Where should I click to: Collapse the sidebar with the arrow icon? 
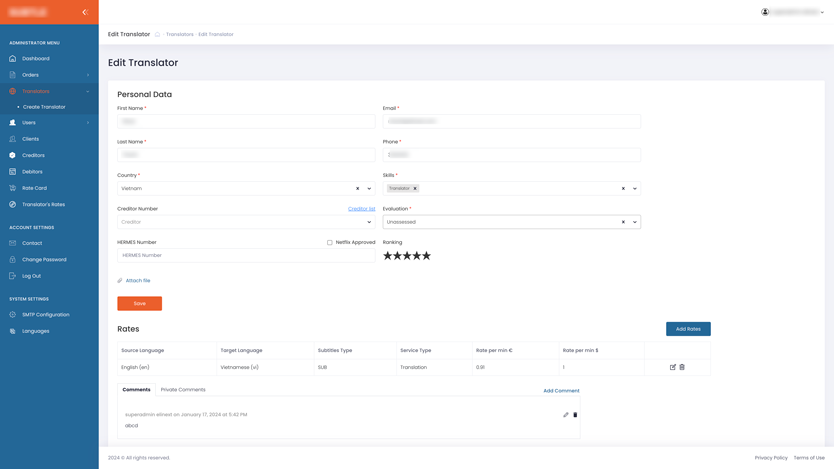[x=85, y=12]
